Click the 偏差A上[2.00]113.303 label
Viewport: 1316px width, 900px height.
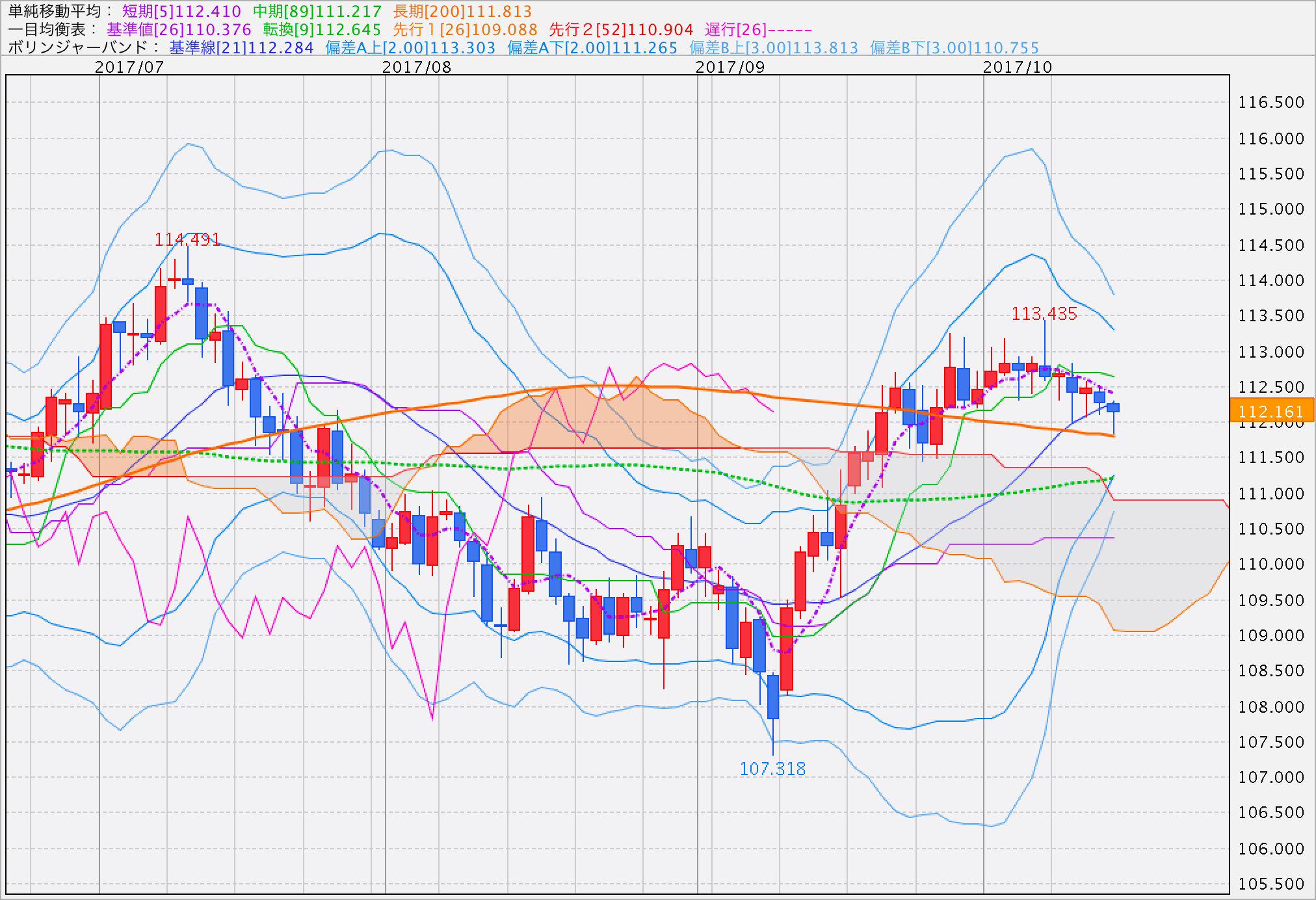410,47
